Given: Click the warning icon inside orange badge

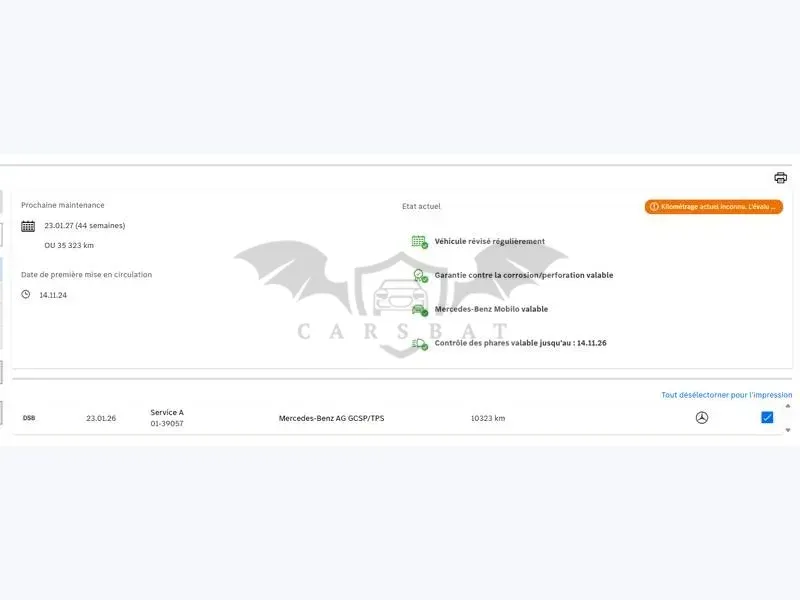Looking at the screenshot, I should pos(654,207).
